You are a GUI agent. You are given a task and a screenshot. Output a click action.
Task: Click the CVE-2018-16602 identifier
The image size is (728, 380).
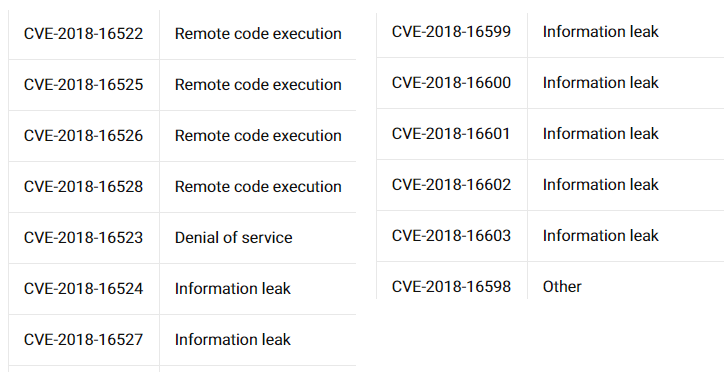tap(451, 185)
